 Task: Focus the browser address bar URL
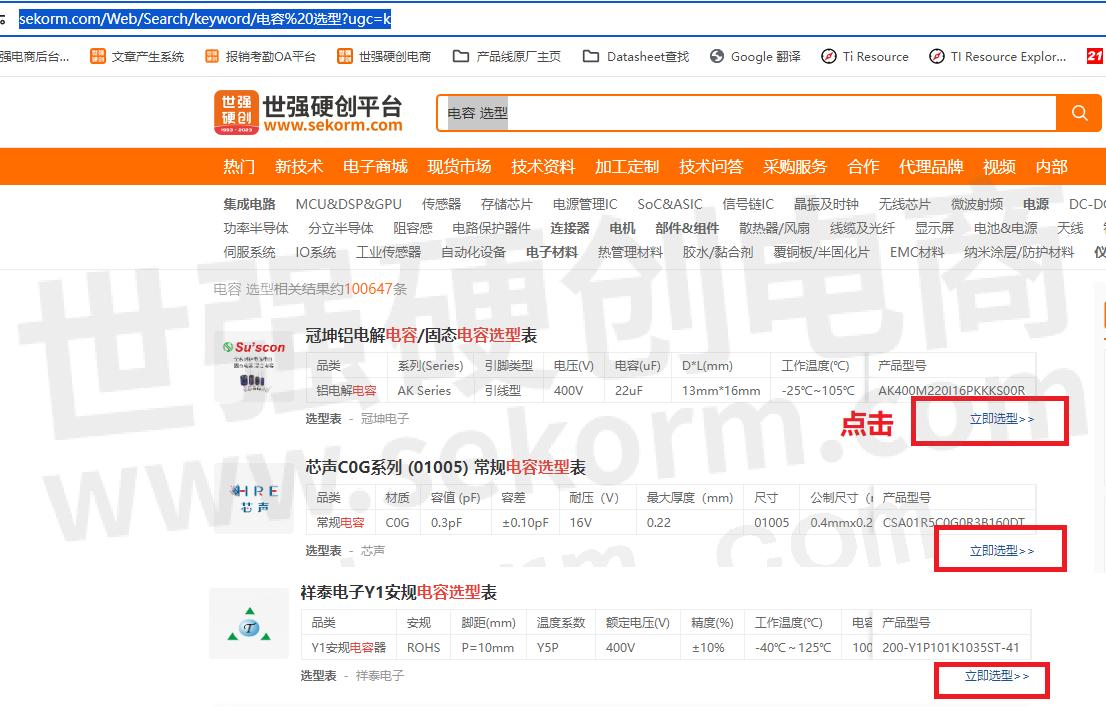click(x=205, y=19)
